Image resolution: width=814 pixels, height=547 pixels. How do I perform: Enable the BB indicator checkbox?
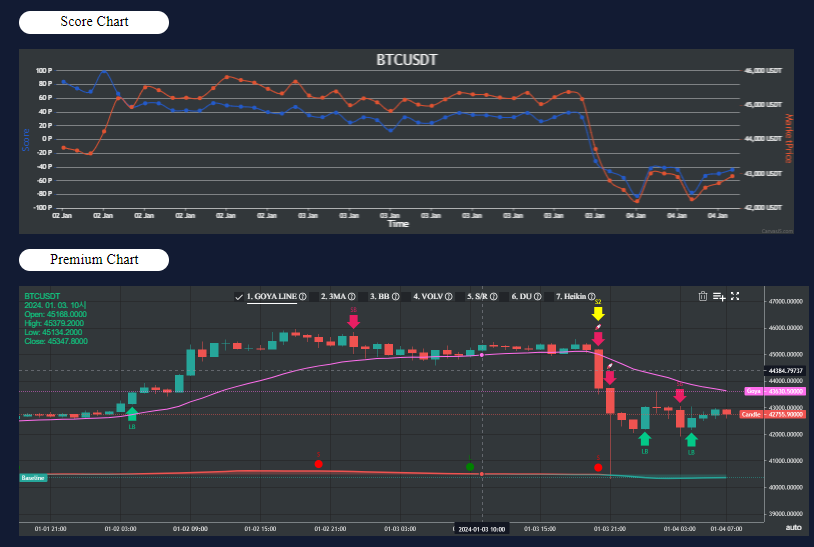[x=362, y=296]
